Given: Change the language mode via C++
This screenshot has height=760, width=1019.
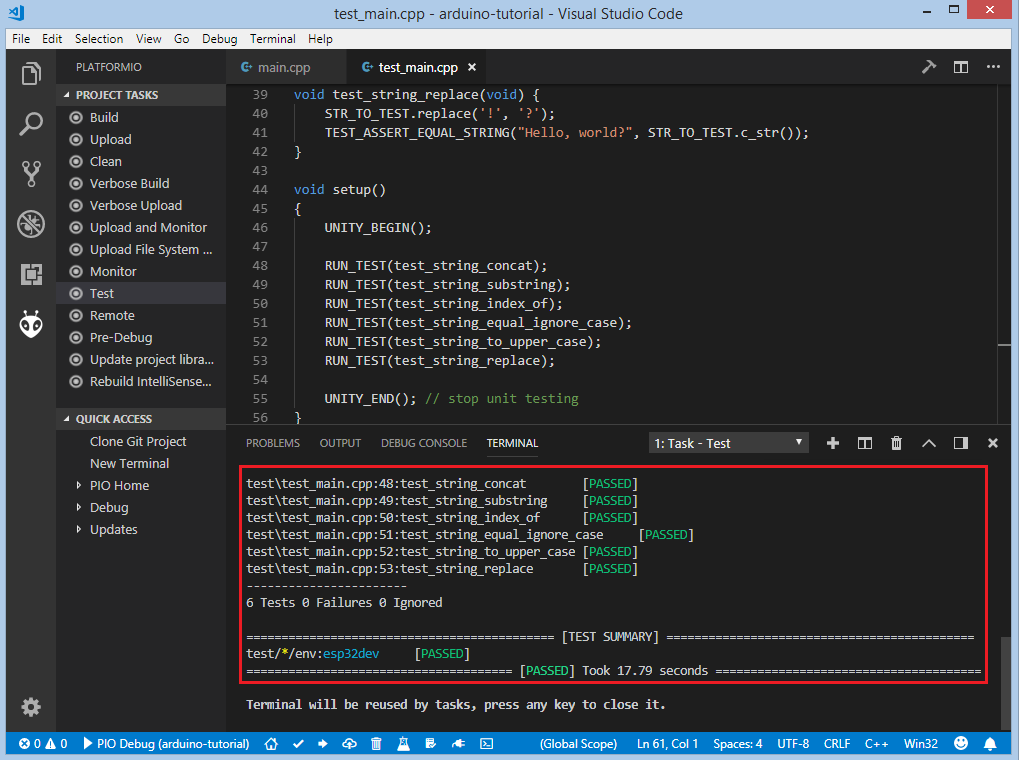Looking at the screenshot, I should 876,744.
